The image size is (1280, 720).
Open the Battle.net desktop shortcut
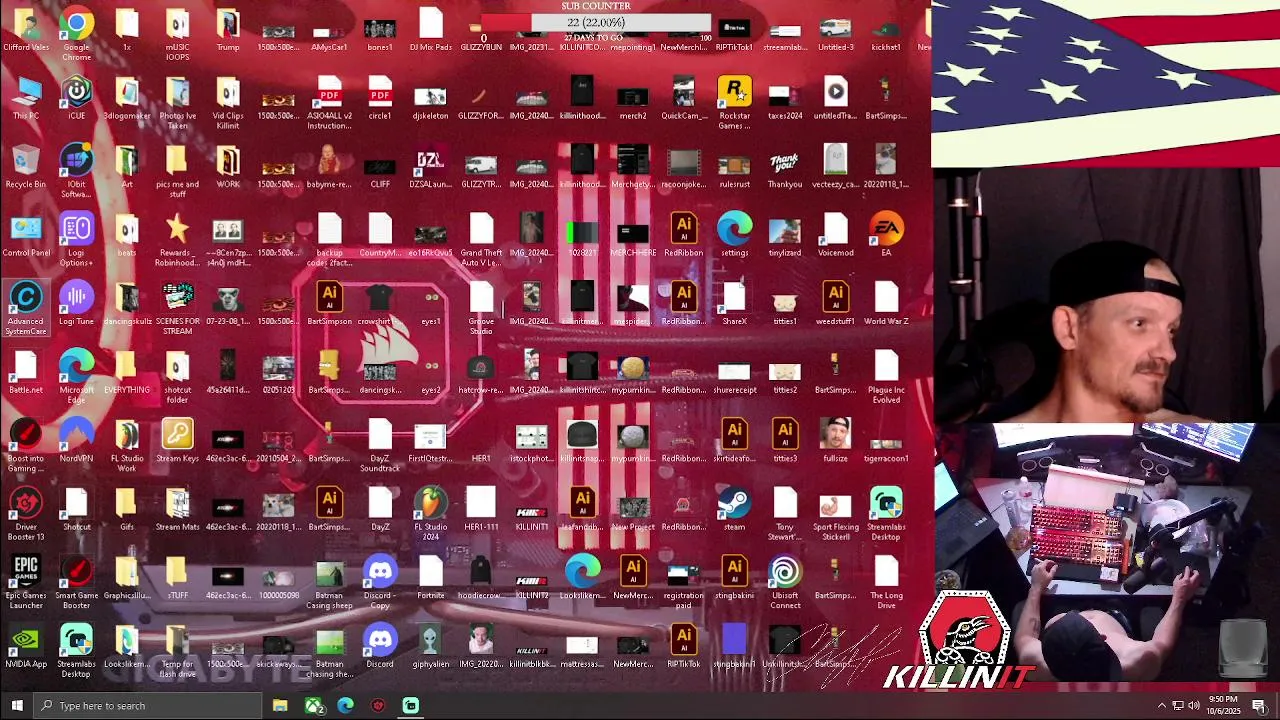coord(26,373)
